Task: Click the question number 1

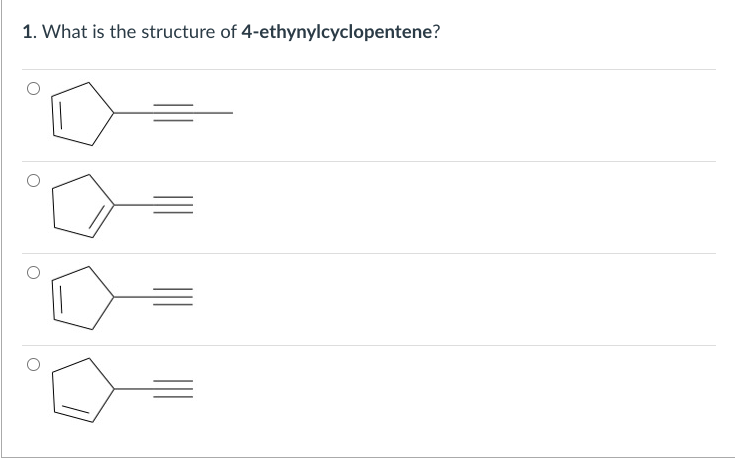Action: pyautogui.click(x=29, y=32)
